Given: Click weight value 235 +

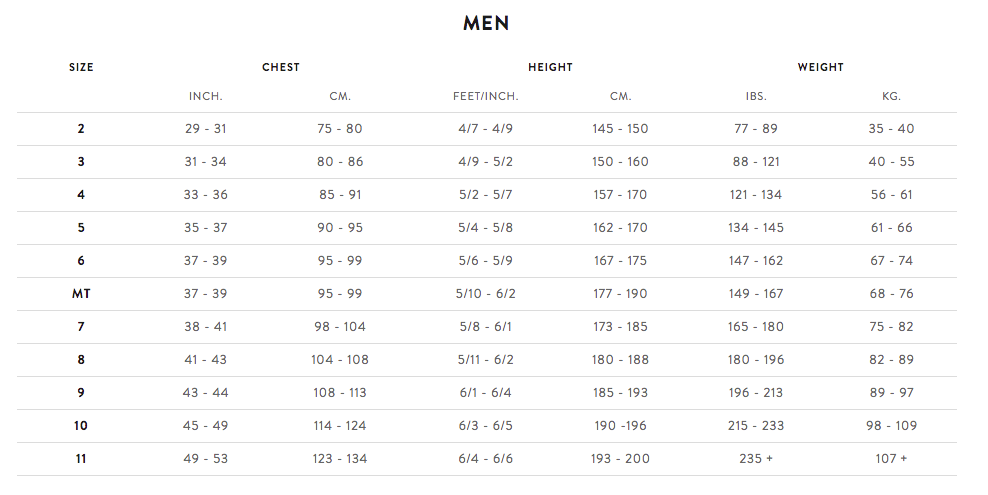Looking at the screenshot, I should [x=756, y=458].
